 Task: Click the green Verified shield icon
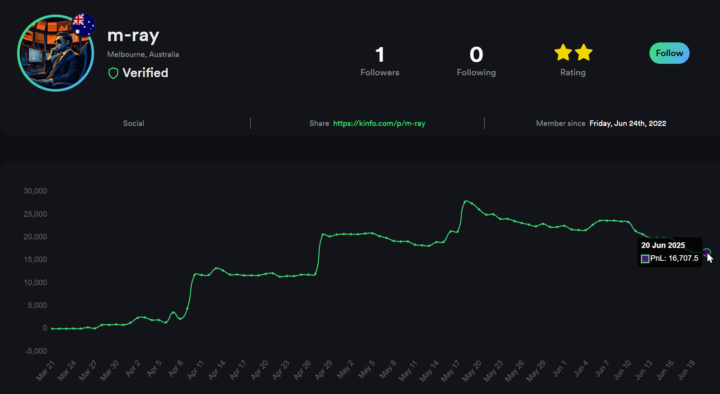coord(113,73)
